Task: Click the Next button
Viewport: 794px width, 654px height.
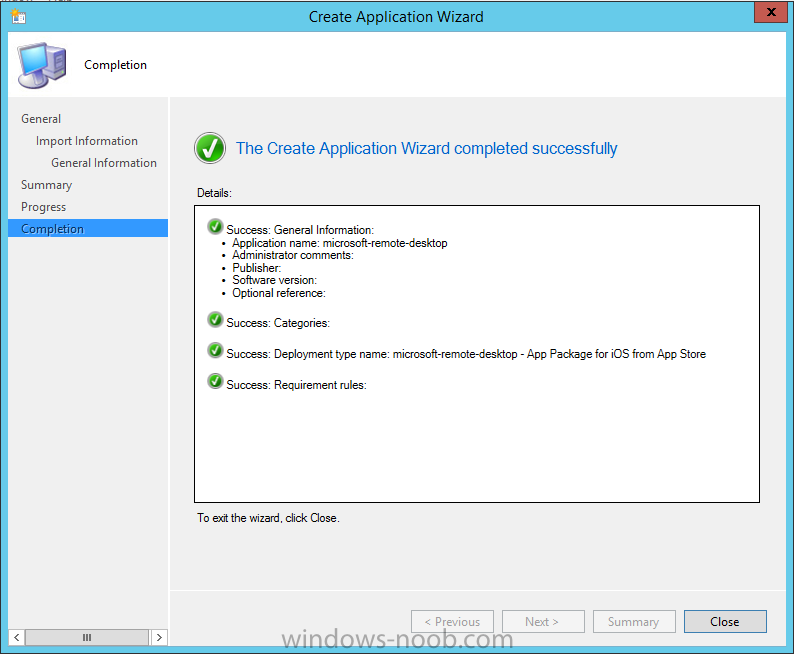Action: pos(543,621)
